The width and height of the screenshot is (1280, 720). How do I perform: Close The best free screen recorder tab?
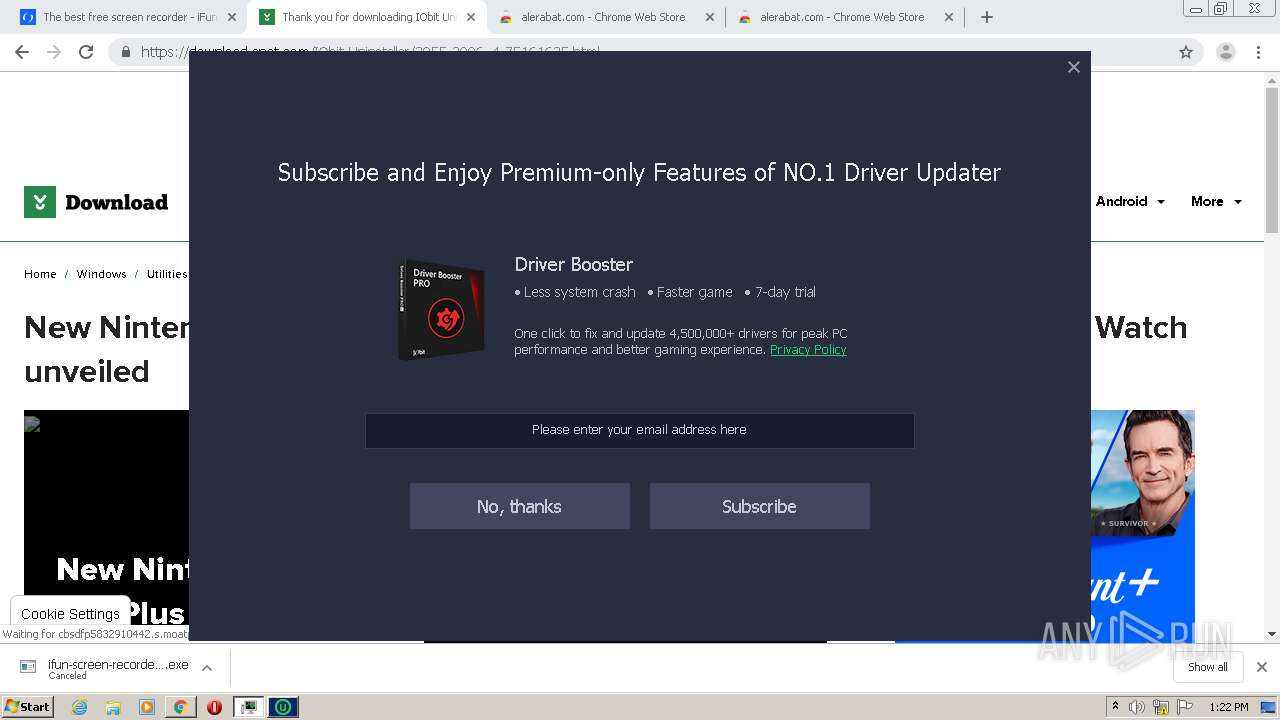tap(231, 17)
